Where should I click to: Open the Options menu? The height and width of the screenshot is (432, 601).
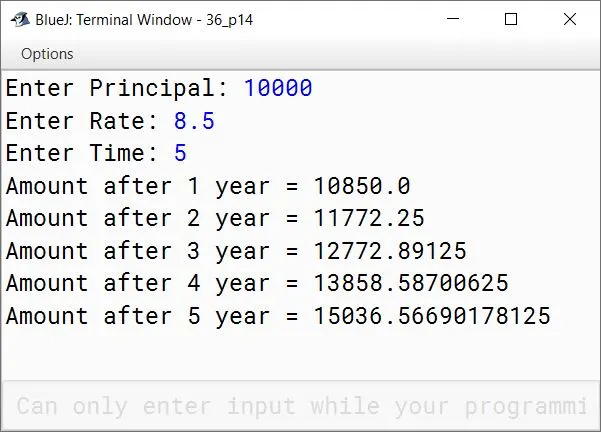click(47, 54)
